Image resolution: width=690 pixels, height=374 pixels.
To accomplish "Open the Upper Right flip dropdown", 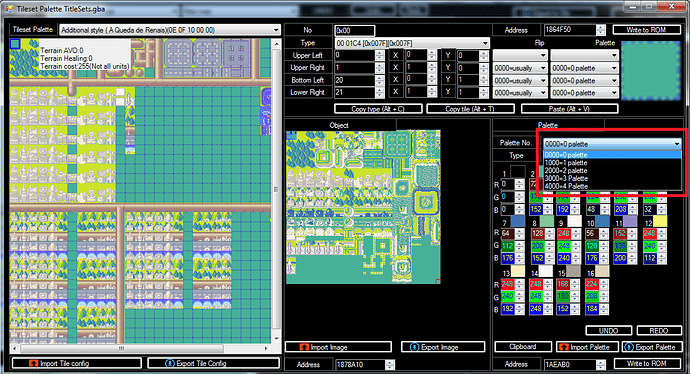I will point(520,68).
